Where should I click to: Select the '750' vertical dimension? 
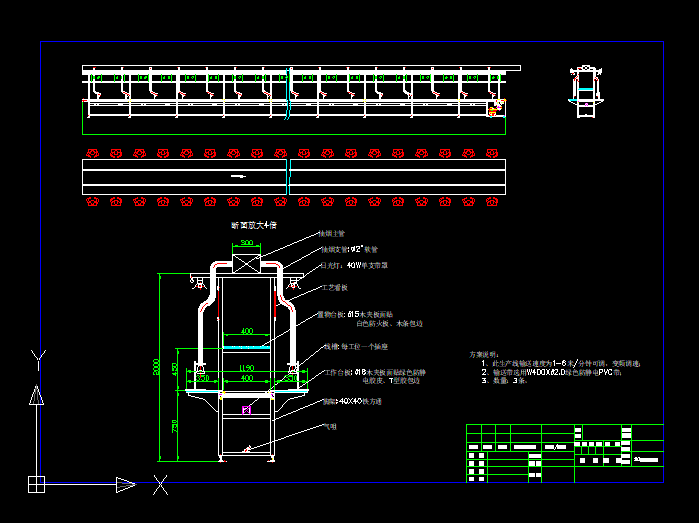[x=175, y=426]
